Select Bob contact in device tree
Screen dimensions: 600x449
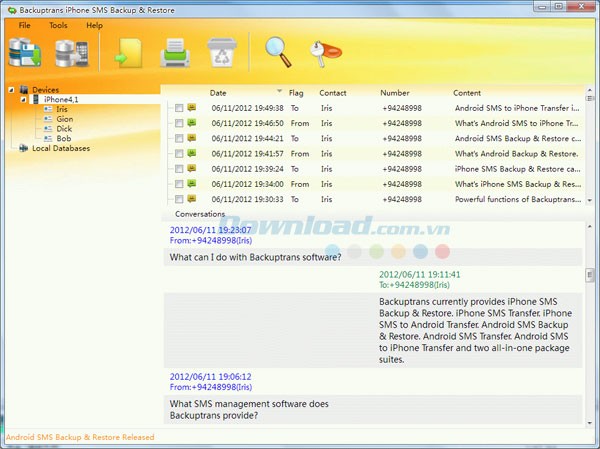pos(64,139)
